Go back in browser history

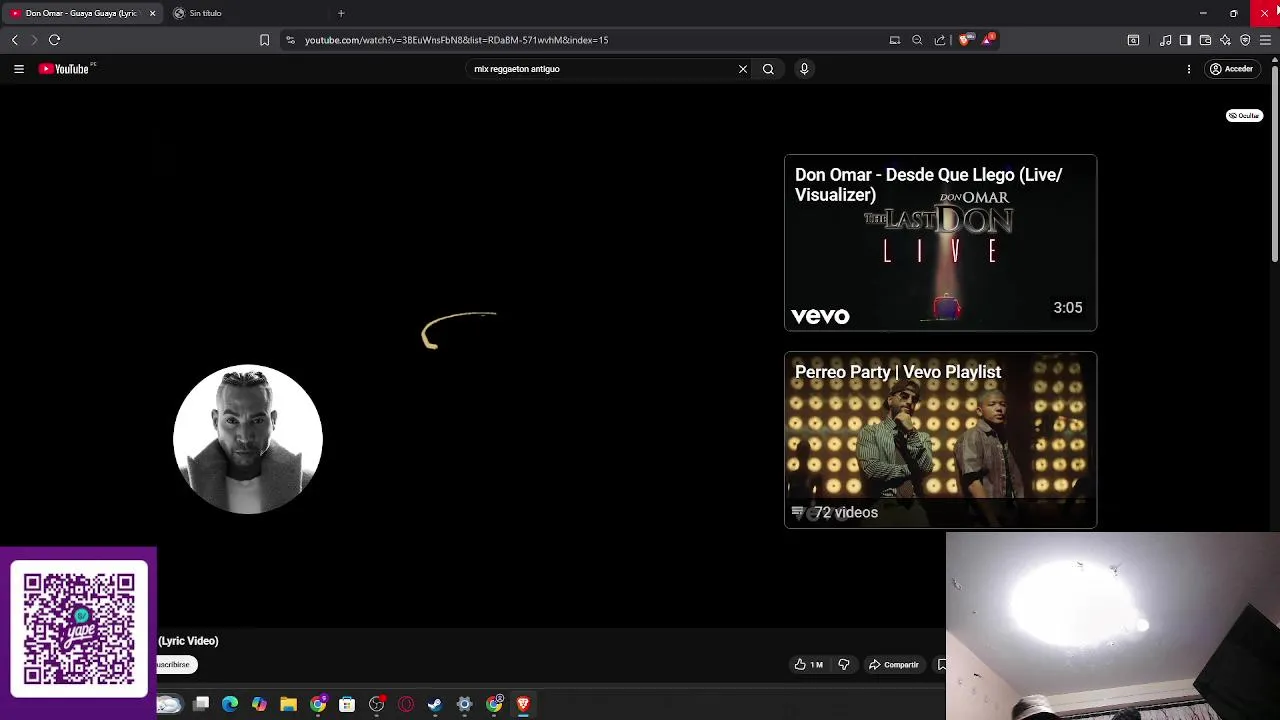click(14, 40)
